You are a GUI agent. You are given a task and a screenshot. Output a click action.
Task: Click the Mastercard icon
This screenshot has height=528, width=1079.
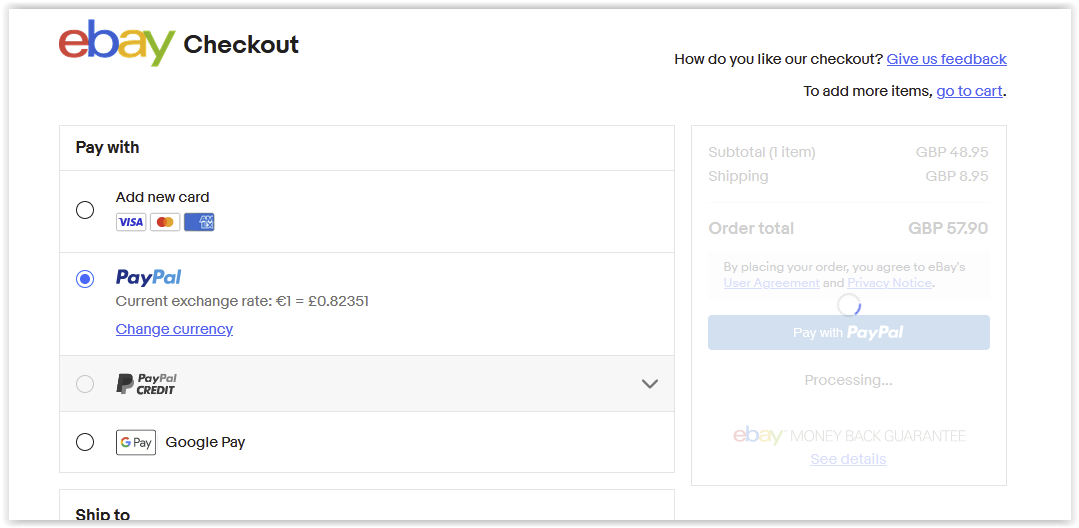tap(165, 222)
